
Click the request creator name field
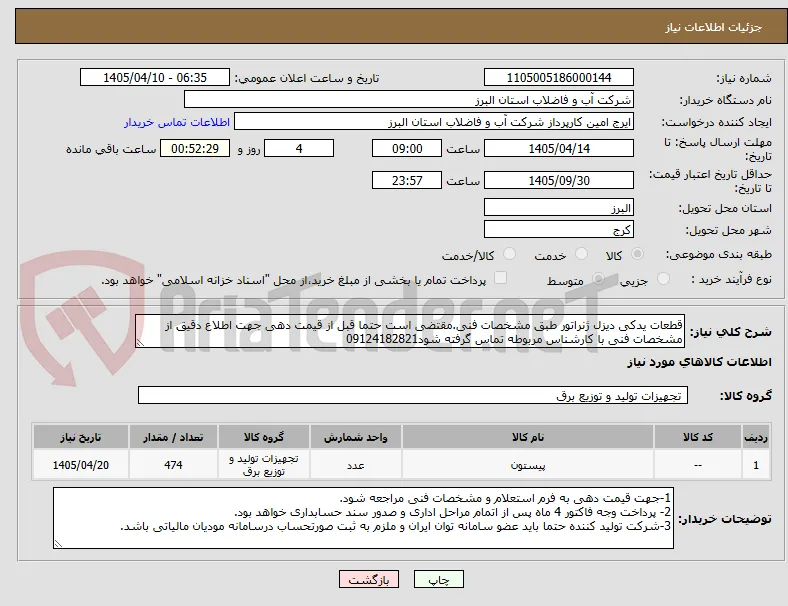click(434, 122)
